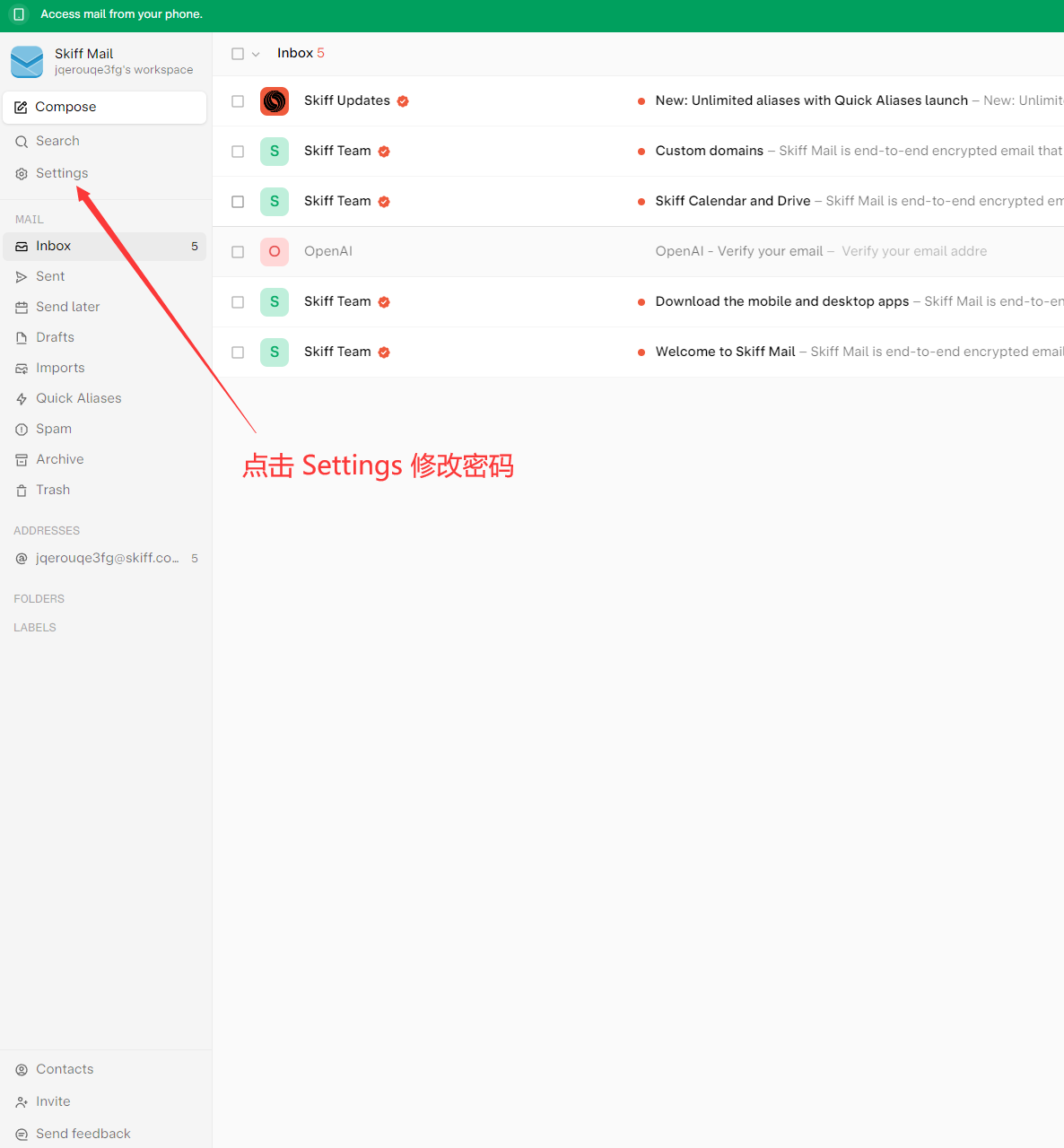Viewport: 1064px width, 1148px height.
Task: Click the verified badge next to Skiff Updates
Action: pos(403,101)
